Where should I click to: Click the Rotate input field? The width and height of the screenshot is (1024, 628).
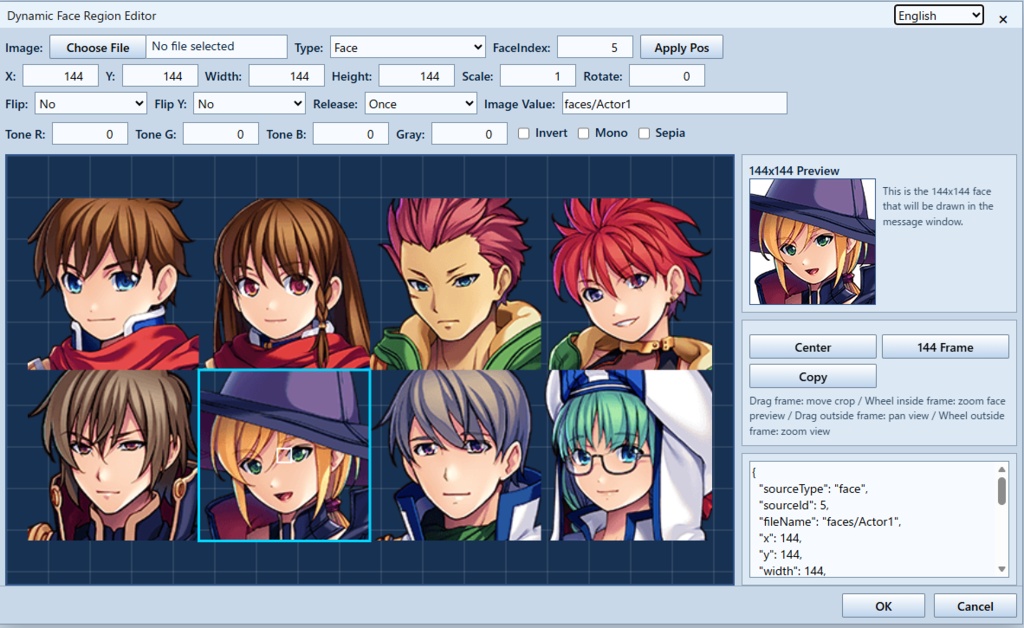[667, 76]
